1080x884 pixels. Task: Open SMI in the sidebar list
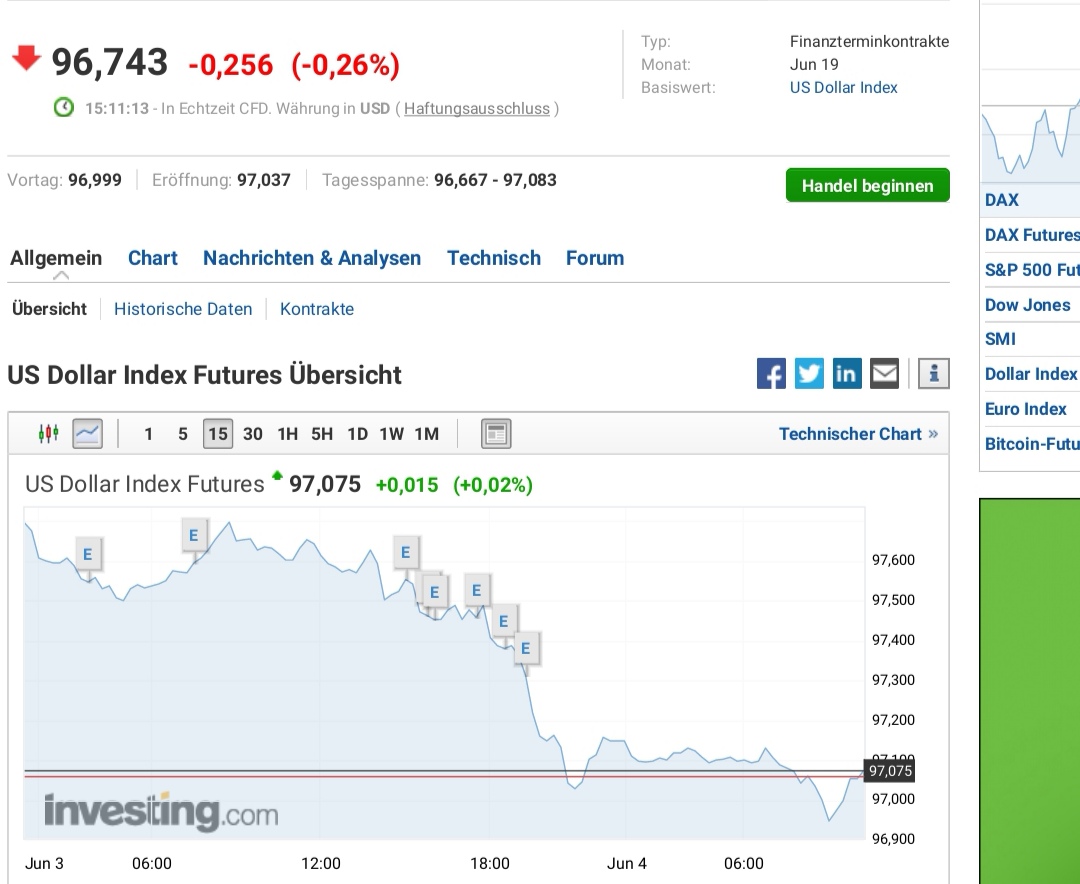[1000, 339]
